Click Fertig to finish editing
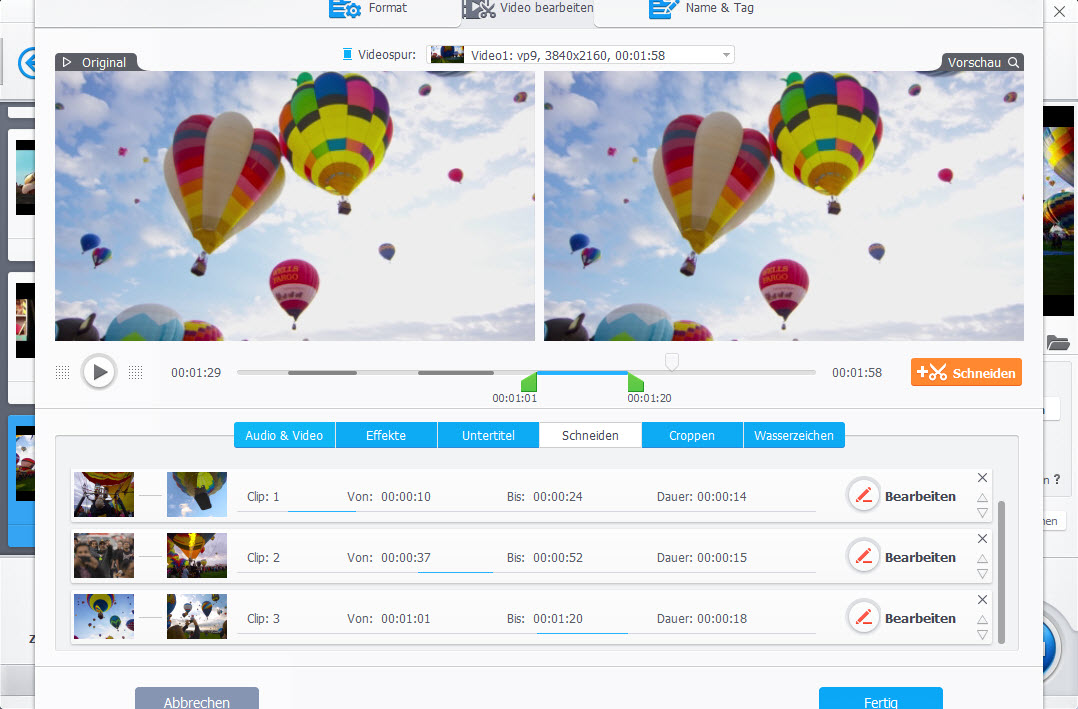Screen dimensions: 1078x709 click(x=881, y=699)
